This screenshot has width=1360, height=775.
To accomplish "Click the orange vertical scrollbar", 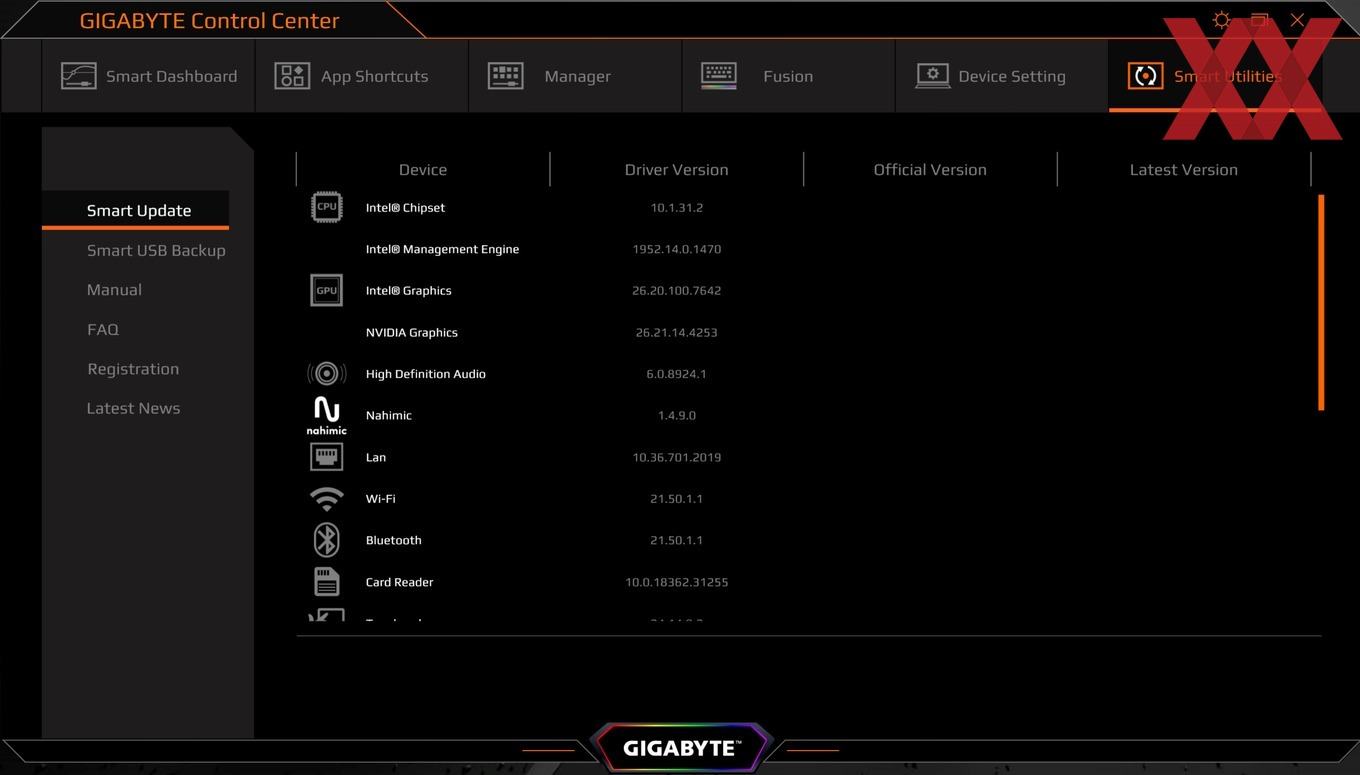I will [1321, 302].
